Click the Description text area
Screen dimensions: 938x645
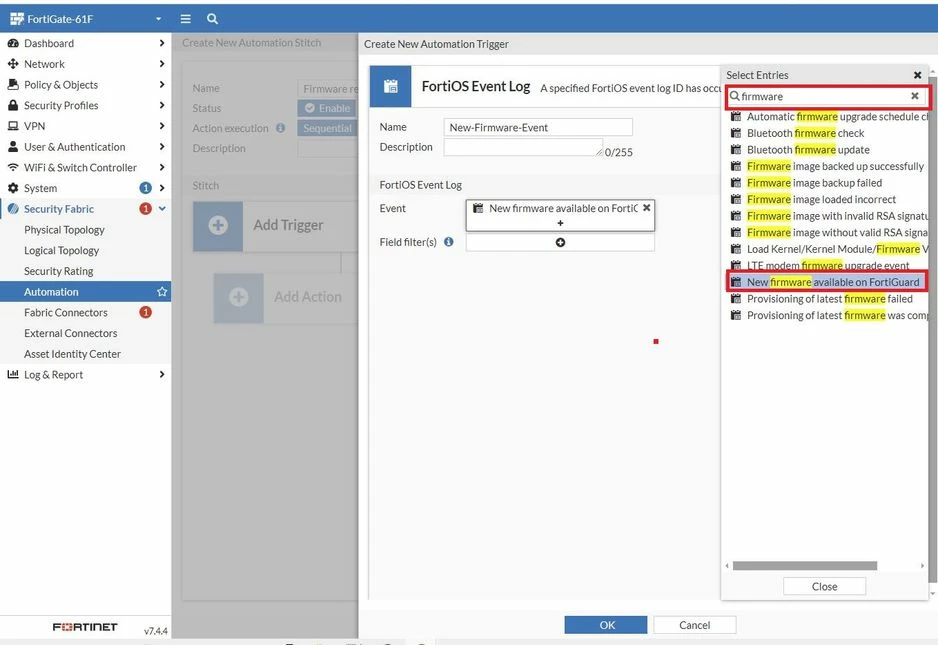coord(523,147)
